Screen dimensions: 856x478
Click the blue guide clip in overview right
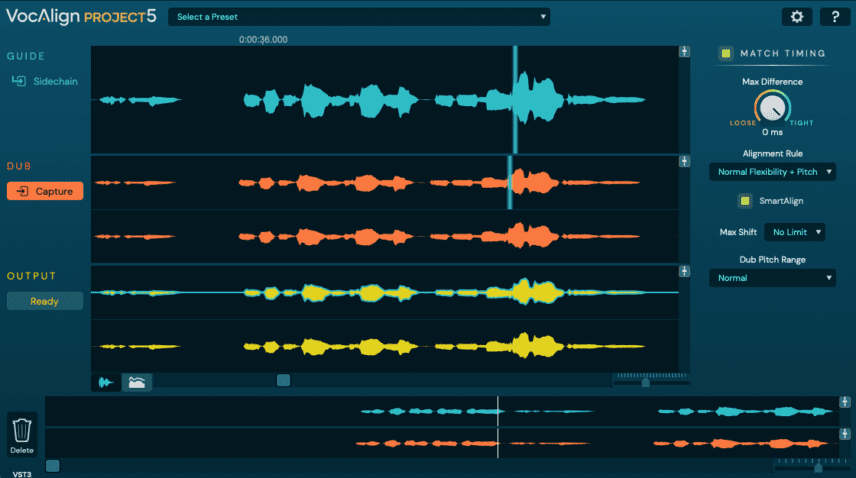745,411
